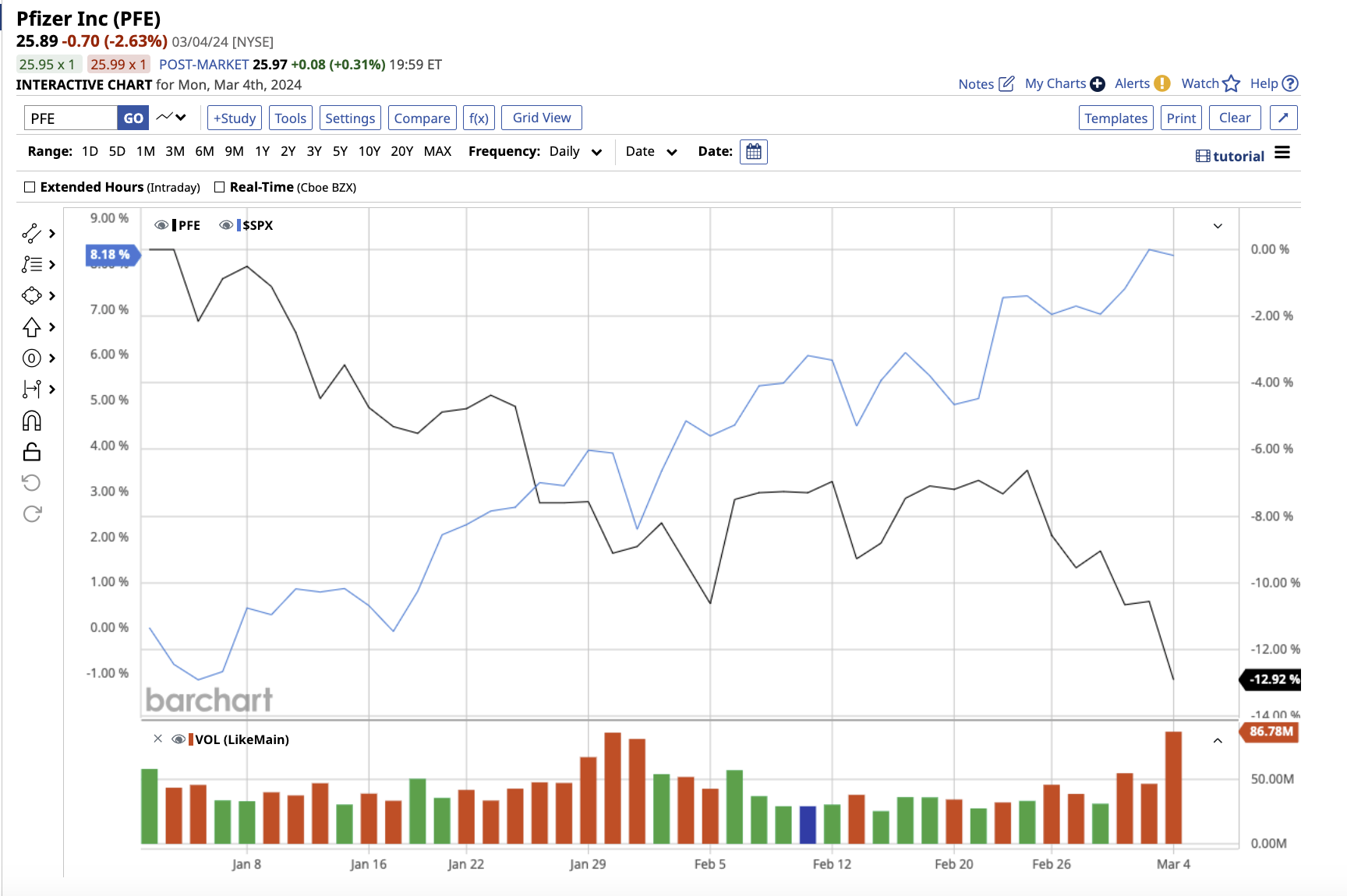Open the Frequency Daily dropdown

tap(575, 151)
